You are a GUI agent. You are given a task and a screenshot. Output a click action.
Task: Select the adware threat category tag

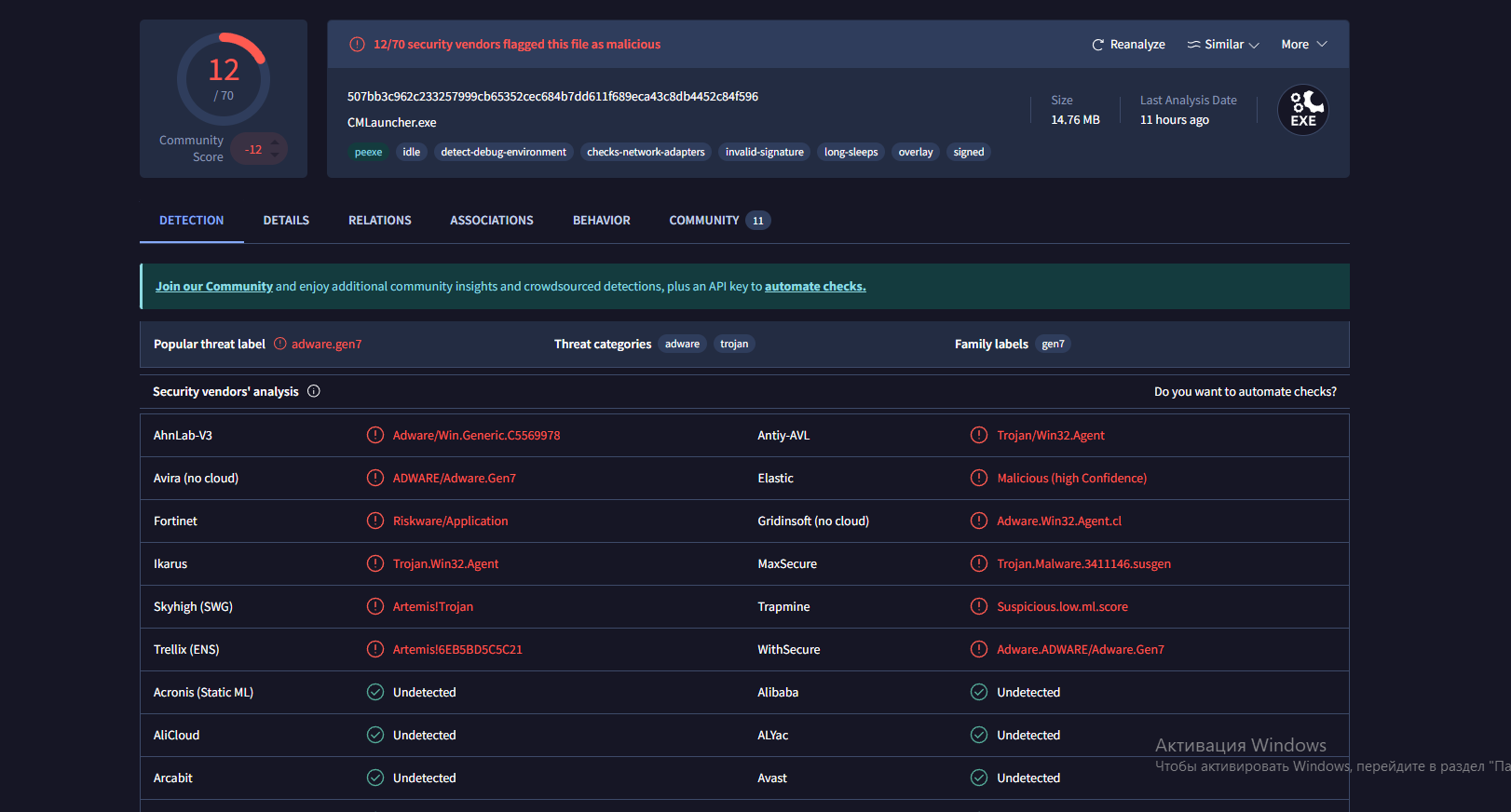point(682,345)
